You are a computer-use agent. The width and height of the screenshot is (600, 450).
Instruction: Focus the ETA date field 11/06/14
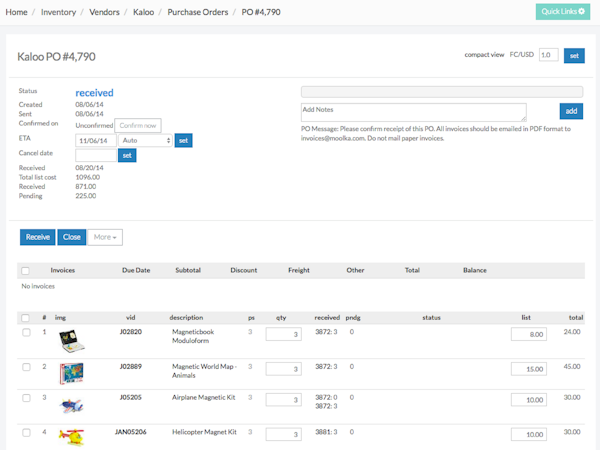point(96,140)
